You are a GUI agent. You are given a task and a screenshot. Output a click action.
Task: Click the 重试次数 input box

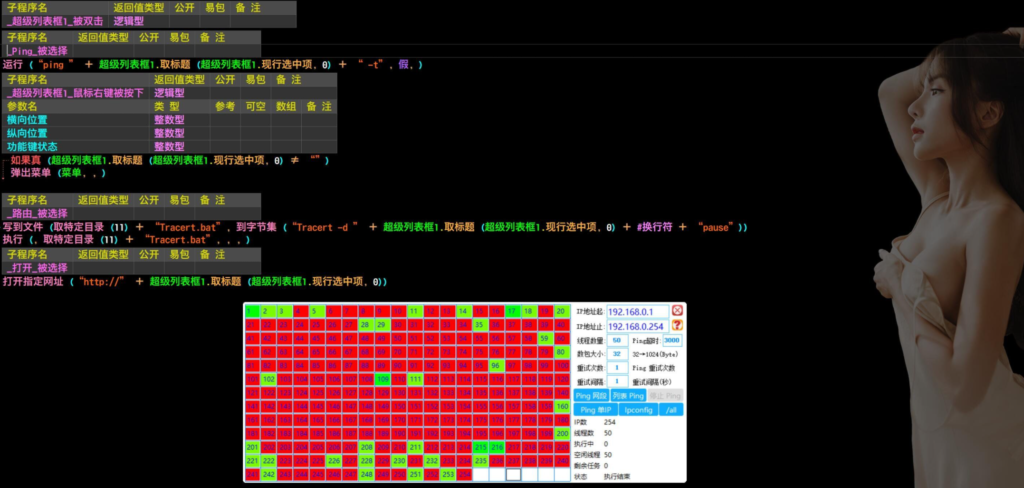[616, 368]
